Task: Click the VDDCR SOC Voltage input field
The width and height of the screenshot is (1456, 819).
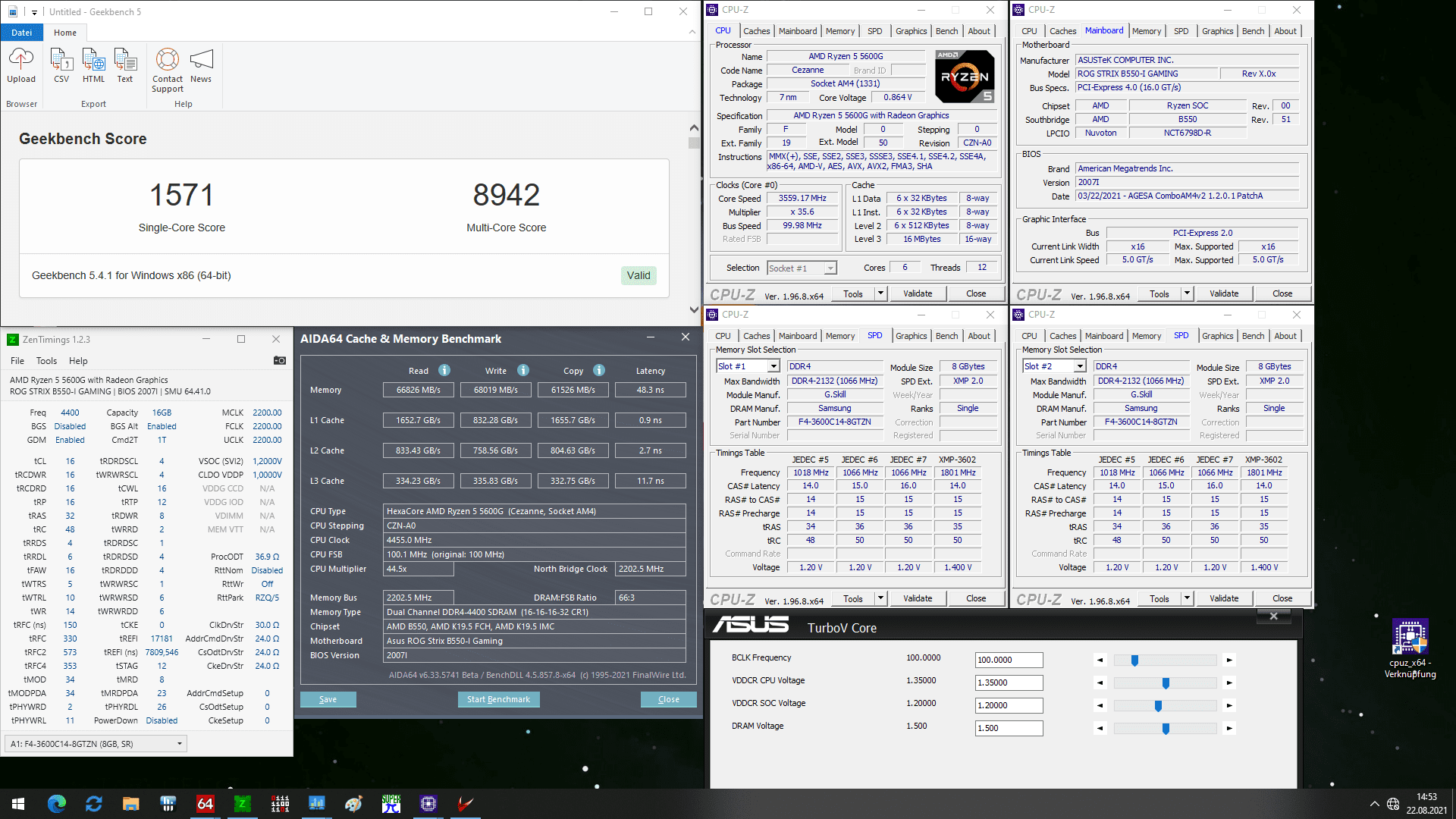Action: coord(1009,705)
